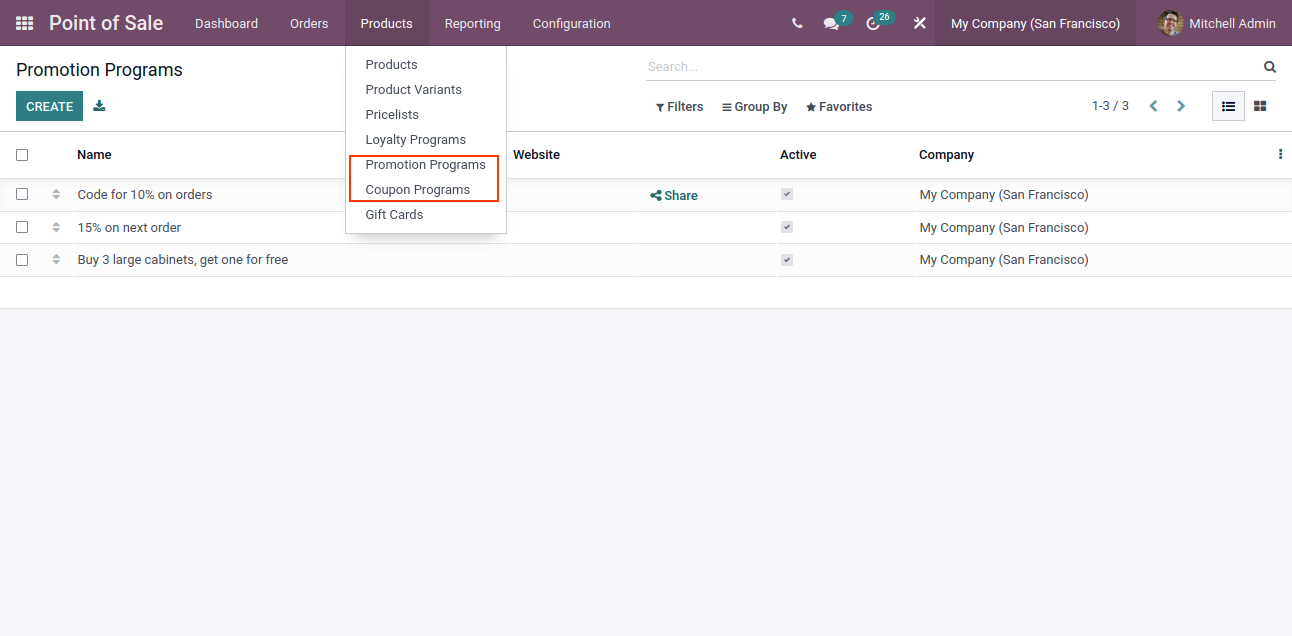
Task: Open My Company (San Francisco) switcher
Action: point(1035,23)
